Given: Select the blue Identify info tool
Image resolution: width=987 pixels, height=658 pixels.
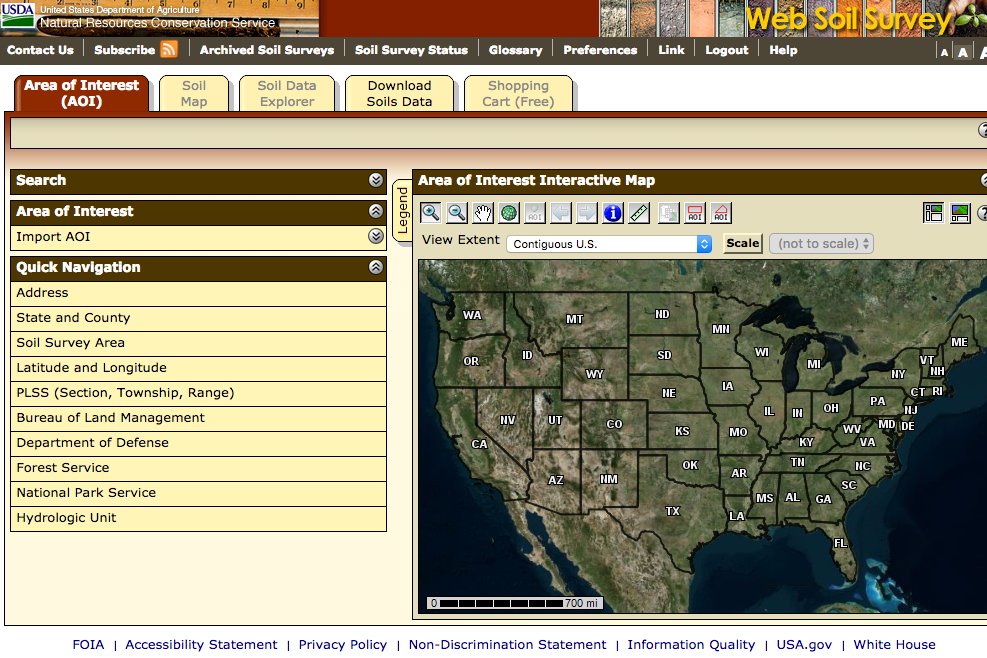Looking at the screenshot, I should pos(612,213).
